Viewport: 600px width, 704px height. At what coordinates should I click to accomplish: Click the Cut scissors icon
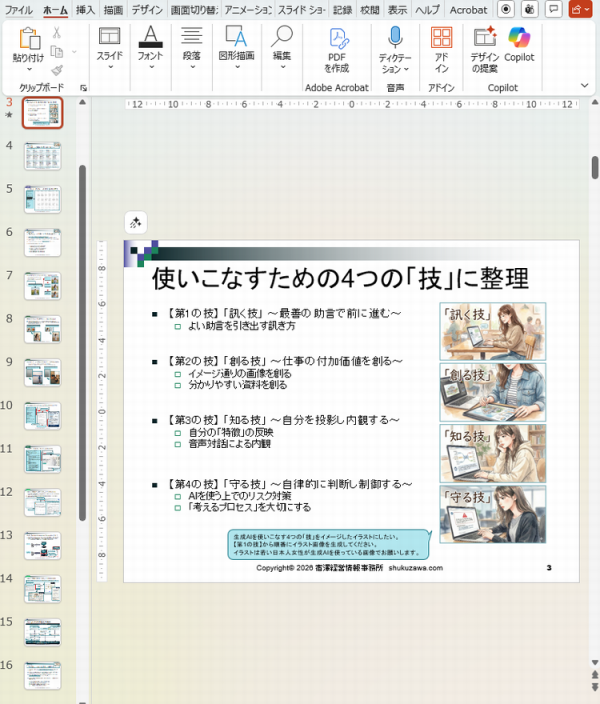(x=57, y=33)
